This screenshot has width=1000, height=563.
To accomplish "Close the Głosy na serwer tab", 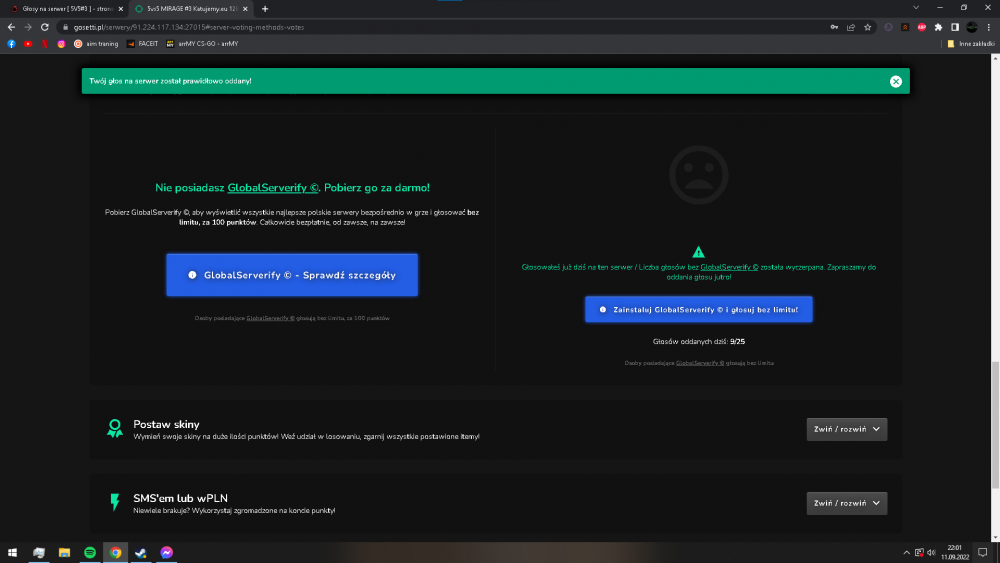I will (x=121, y=9).
